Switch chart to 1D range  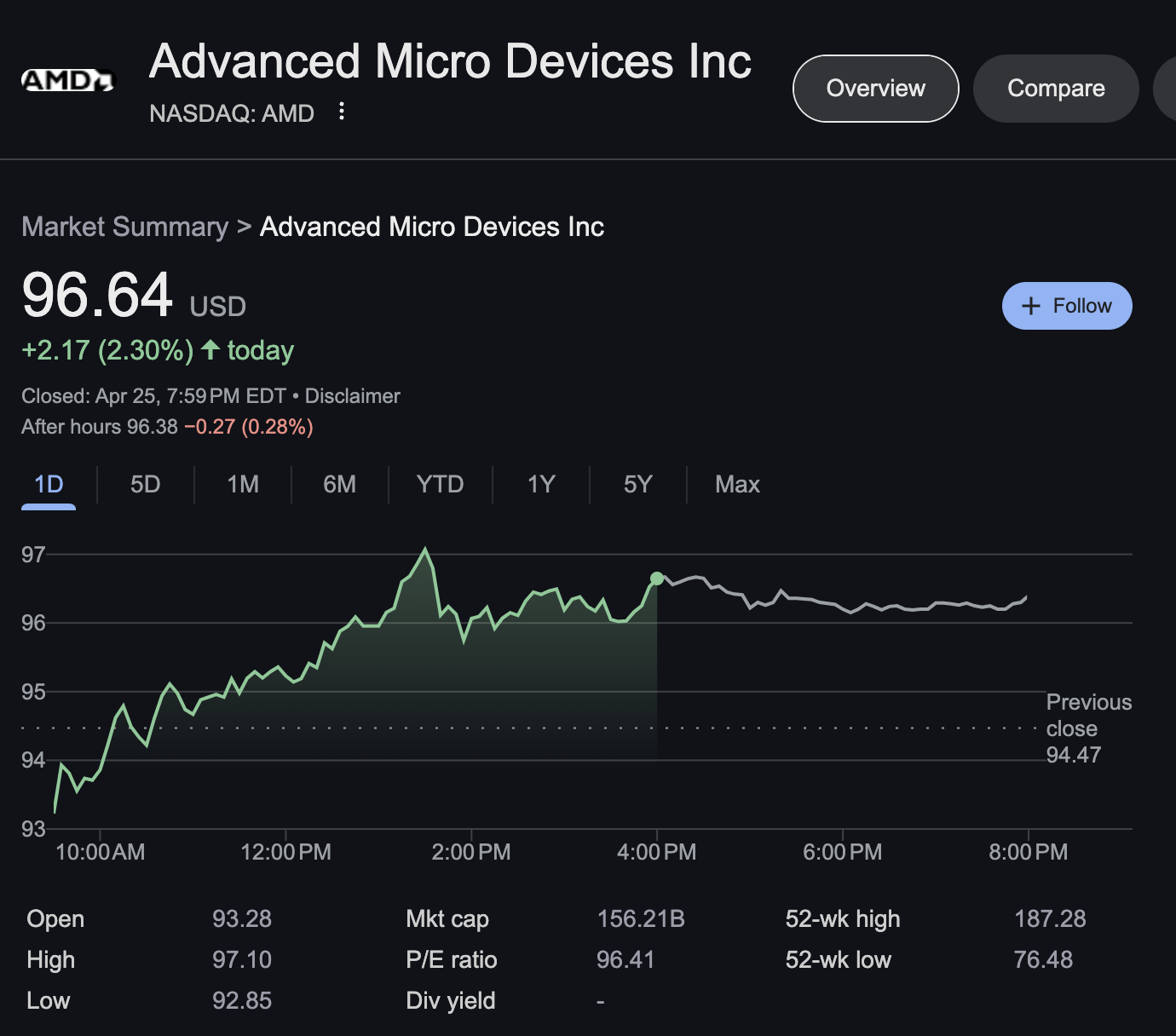(x=49, y=485)
